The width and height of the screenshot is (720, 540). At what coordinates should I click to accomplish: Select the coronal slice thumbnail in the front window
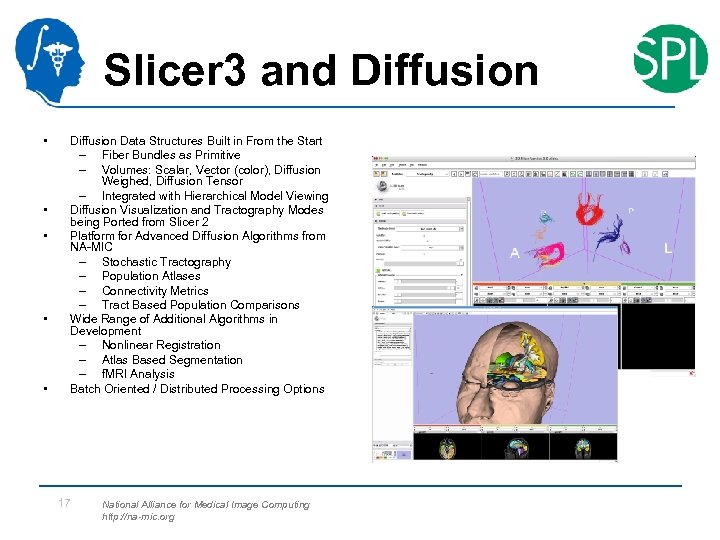click(x=583, y=448)
